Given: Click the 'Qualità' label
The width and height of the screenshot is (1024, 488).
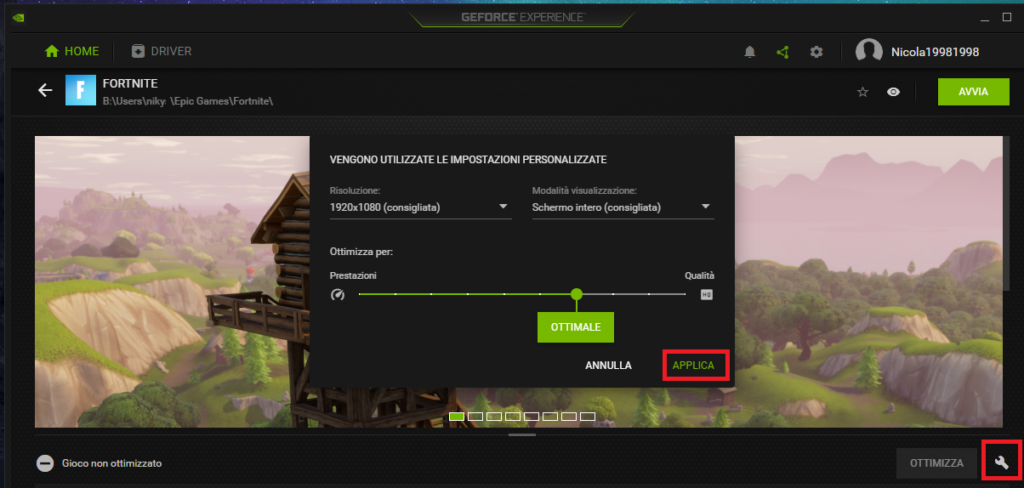Looking at the screenshot, I should tap(699, 276).
